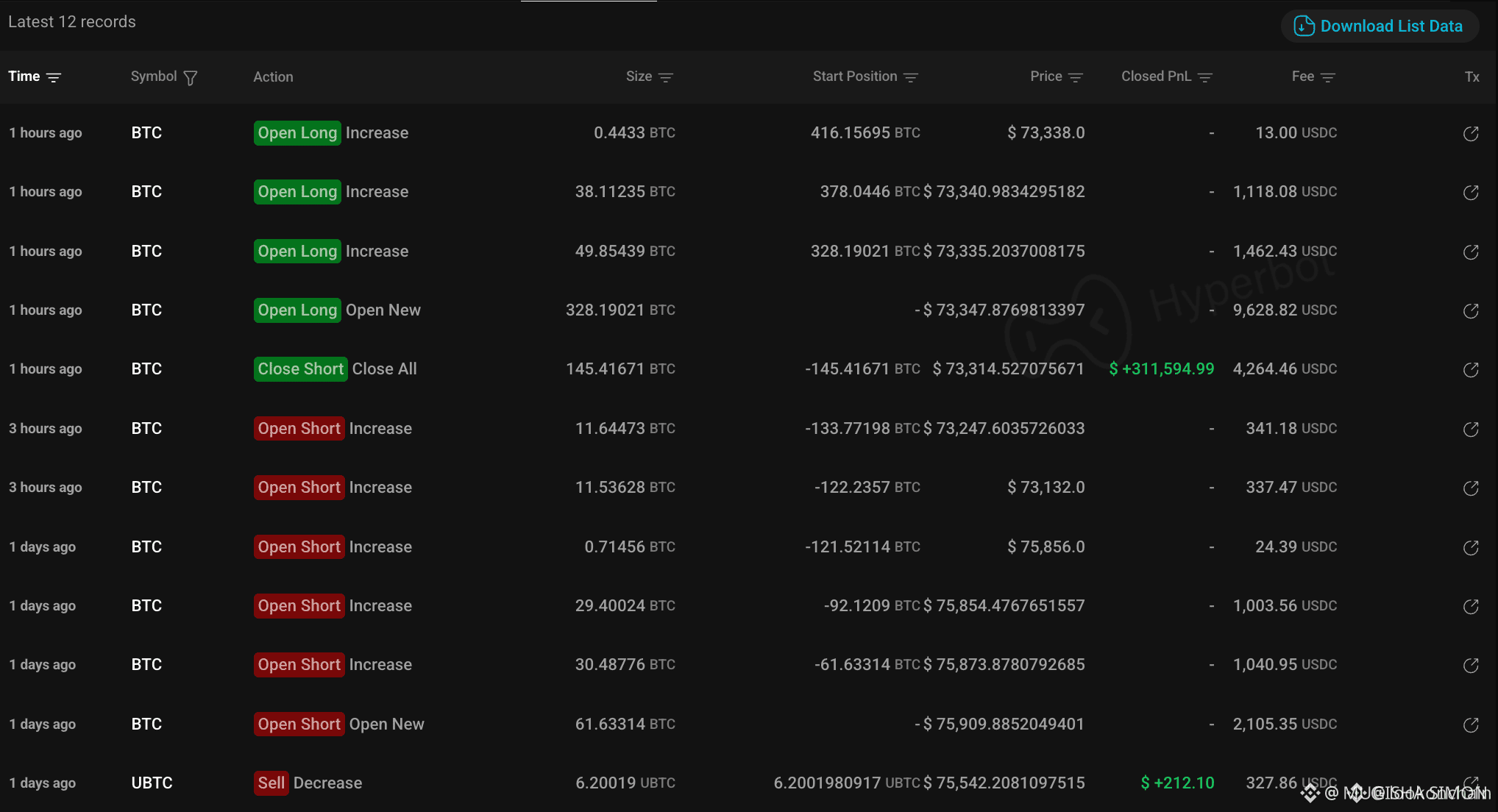This screenshot has height=812, width=1498.
Task: Open Tx link for the 0.71456 BTC trade
Action: pyautogui.click(x=1471, y=547)
